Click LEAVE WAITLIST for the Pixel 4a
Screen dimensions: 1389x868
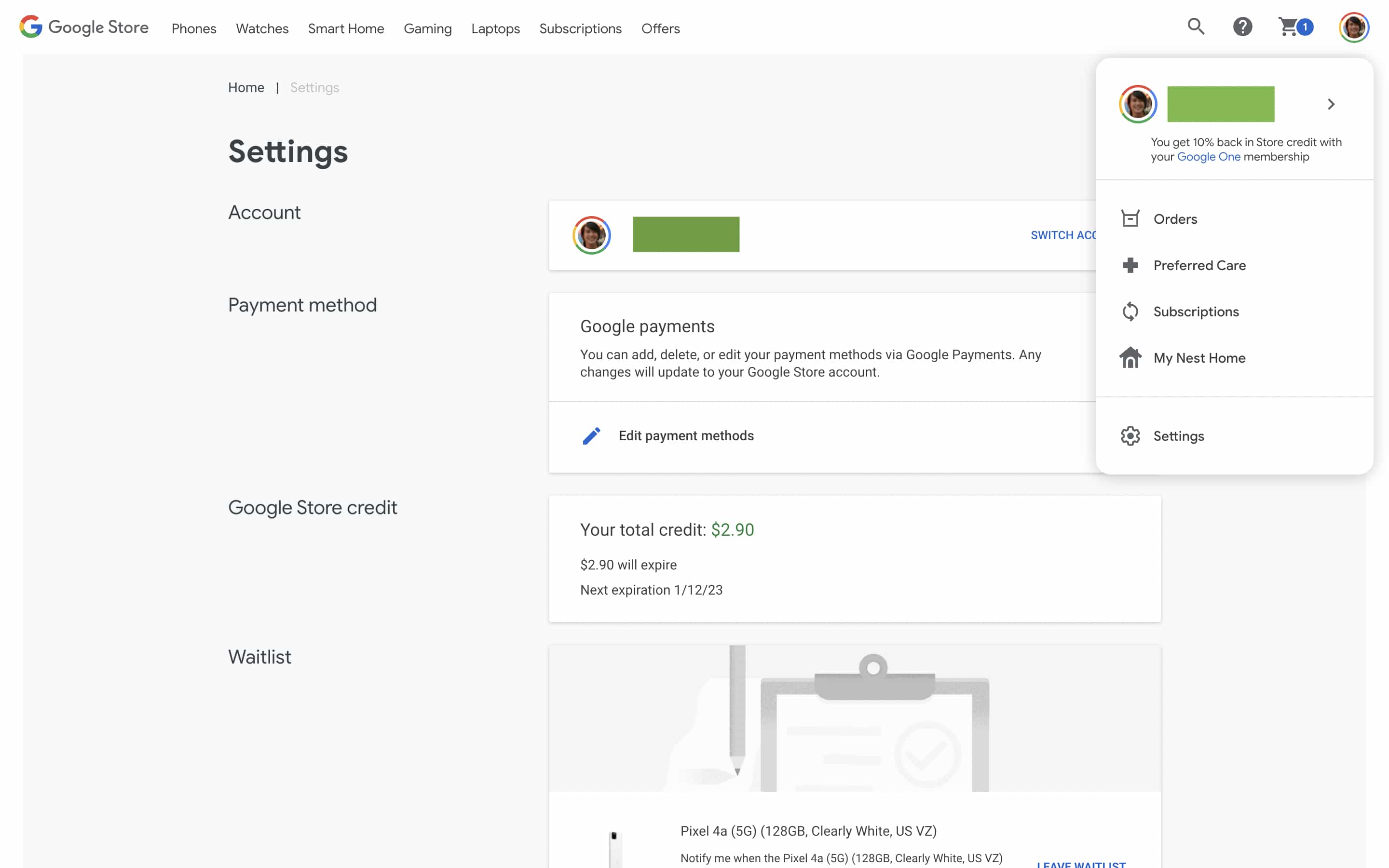(x=1081, y=865)
